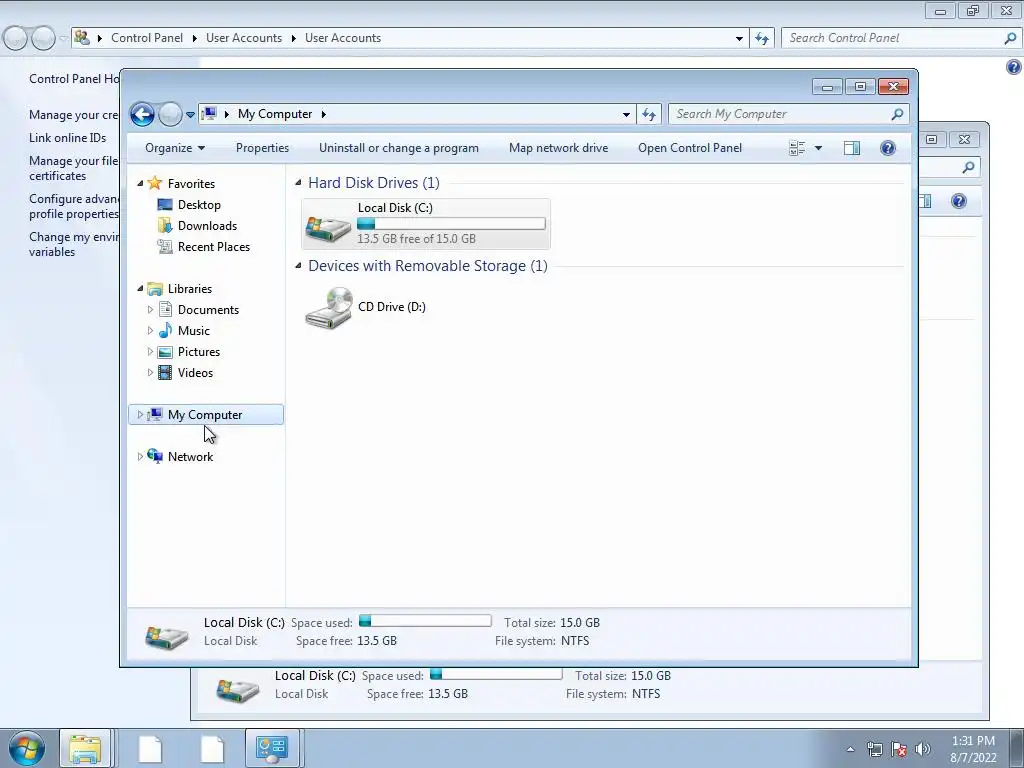Open Explorer help button
This screenshot has height=768, width=1024.
coord(888,148)
